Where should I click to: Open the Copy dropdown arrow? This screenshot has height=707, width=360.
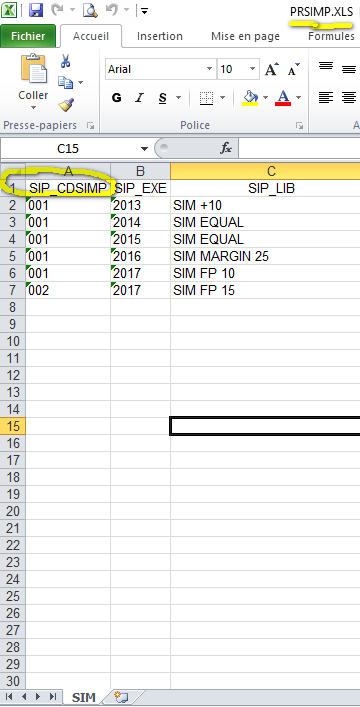(x=80, y=83)
